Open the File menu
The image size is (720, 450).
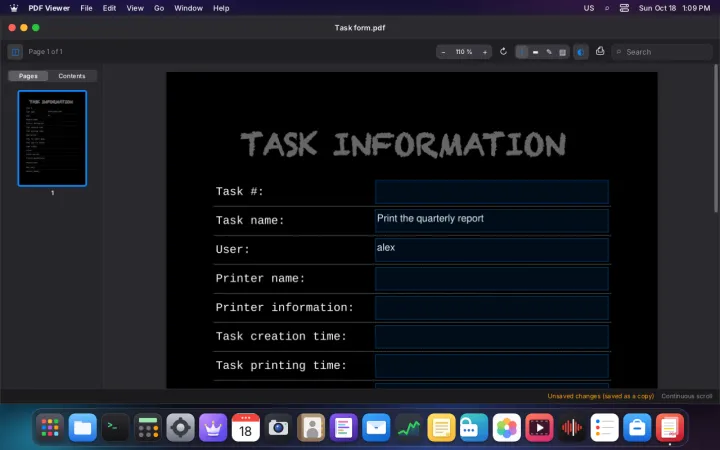[86, 8]
